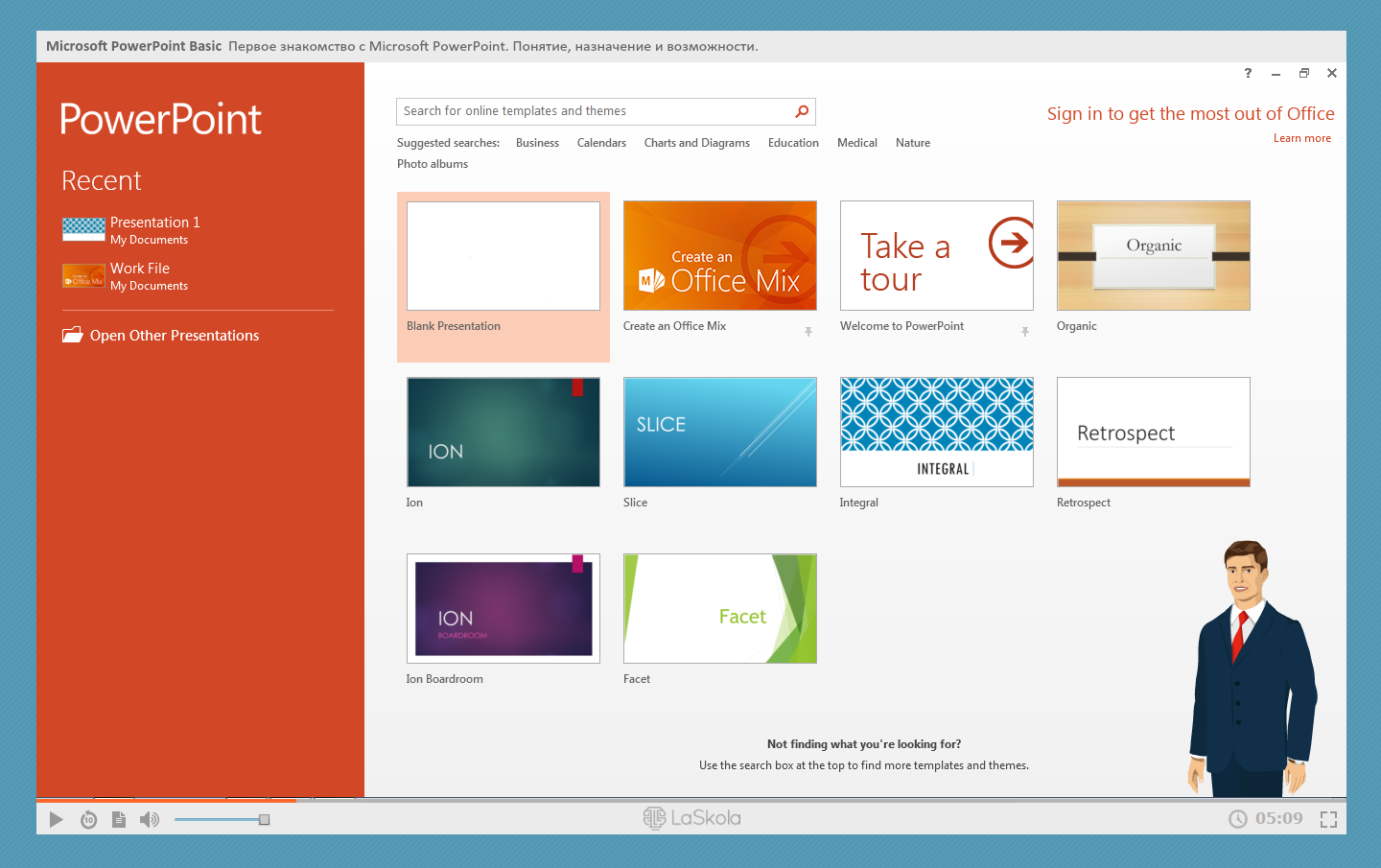This screenshot has width=1381, height=868.
Task: Click the Open Other Presentations folder icon
Action: point(73,335)
